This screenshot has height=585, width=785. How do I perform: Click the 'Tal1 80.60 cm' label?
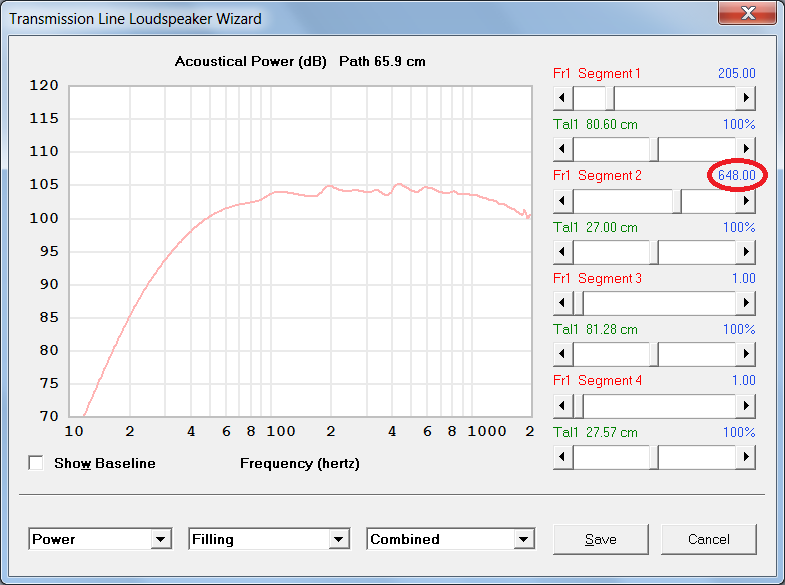pos(595,124)
